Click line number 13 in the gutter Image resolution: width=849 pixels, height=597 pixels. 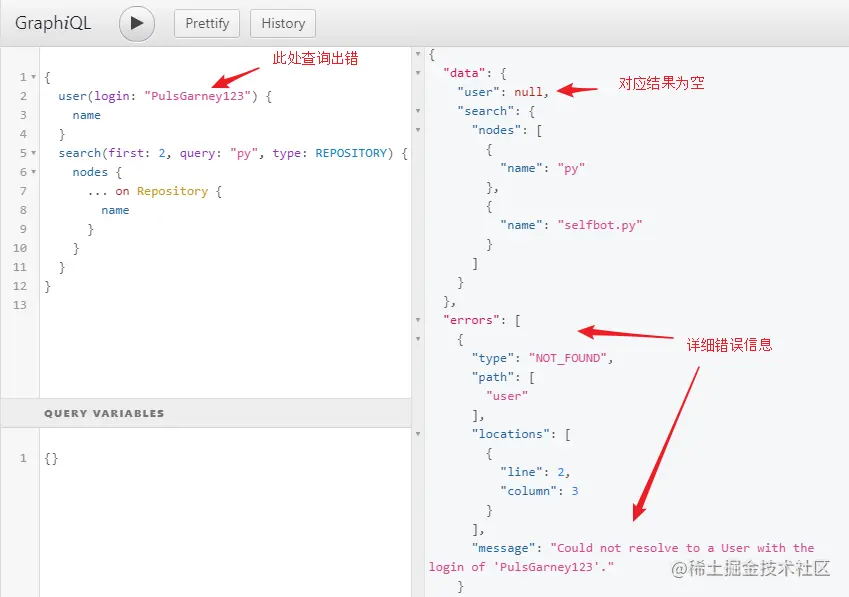[x=19, y=305]
